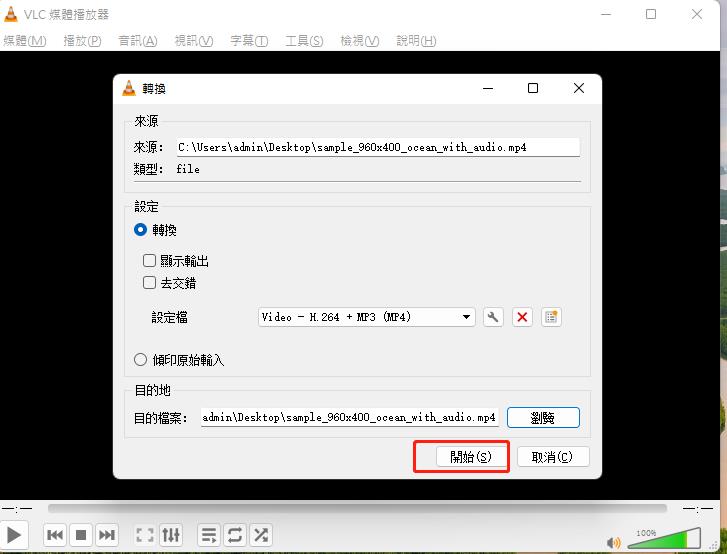The image size is (727, 554).
Task: Show the playlist icon
Action: click(x=209, y=535)
